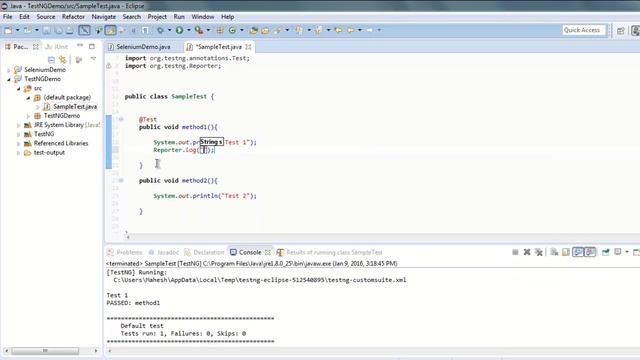640x360 pixels.
Task: Open the Run dropdown arrow
Action: pos(189,30)
